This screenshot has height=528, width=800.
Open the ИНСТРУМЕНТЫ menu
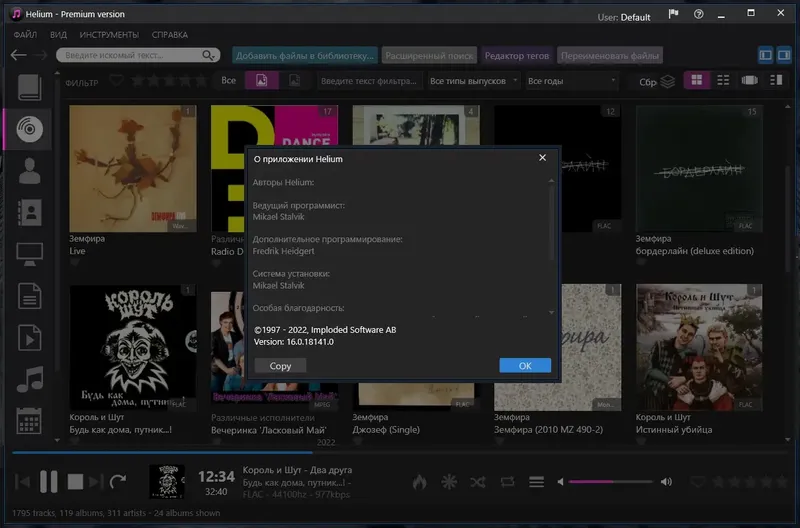click(x=109, y=35)
